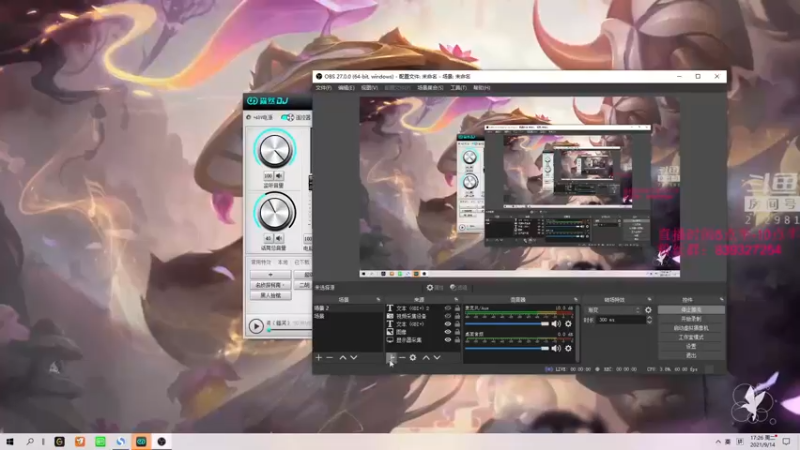This screenshot has width=800, height=450.
Task: Open teal DJ app icon on taskbar
Action: 141,441
